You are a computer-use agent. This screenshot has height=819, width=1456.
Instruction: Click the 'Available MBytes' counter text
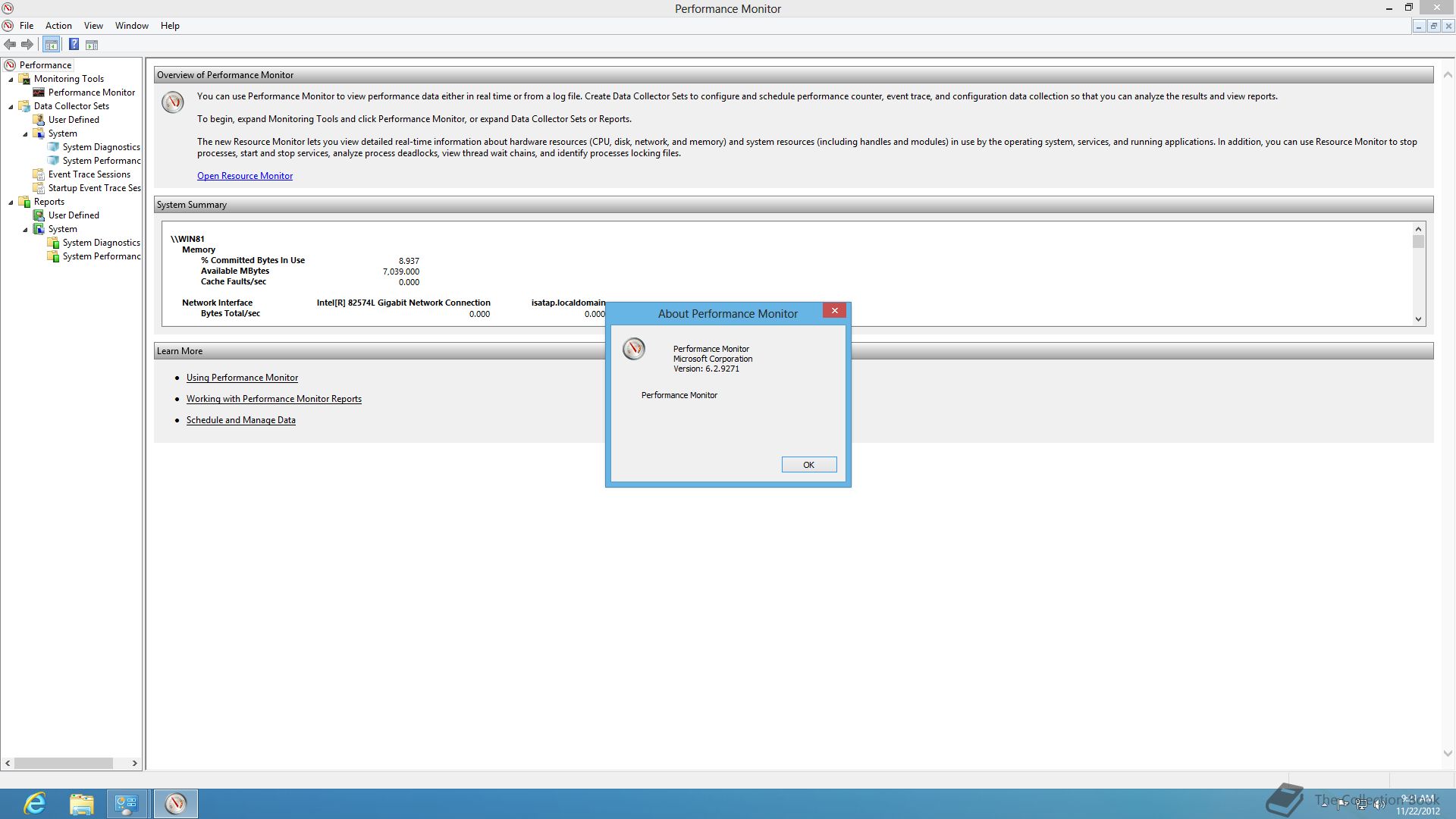(x=235, y=271)
